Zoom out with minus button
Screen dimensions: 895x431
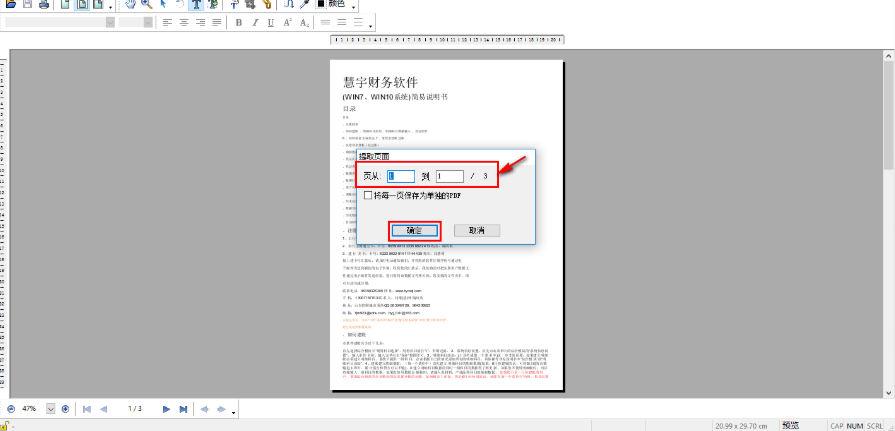coord(11,409)
